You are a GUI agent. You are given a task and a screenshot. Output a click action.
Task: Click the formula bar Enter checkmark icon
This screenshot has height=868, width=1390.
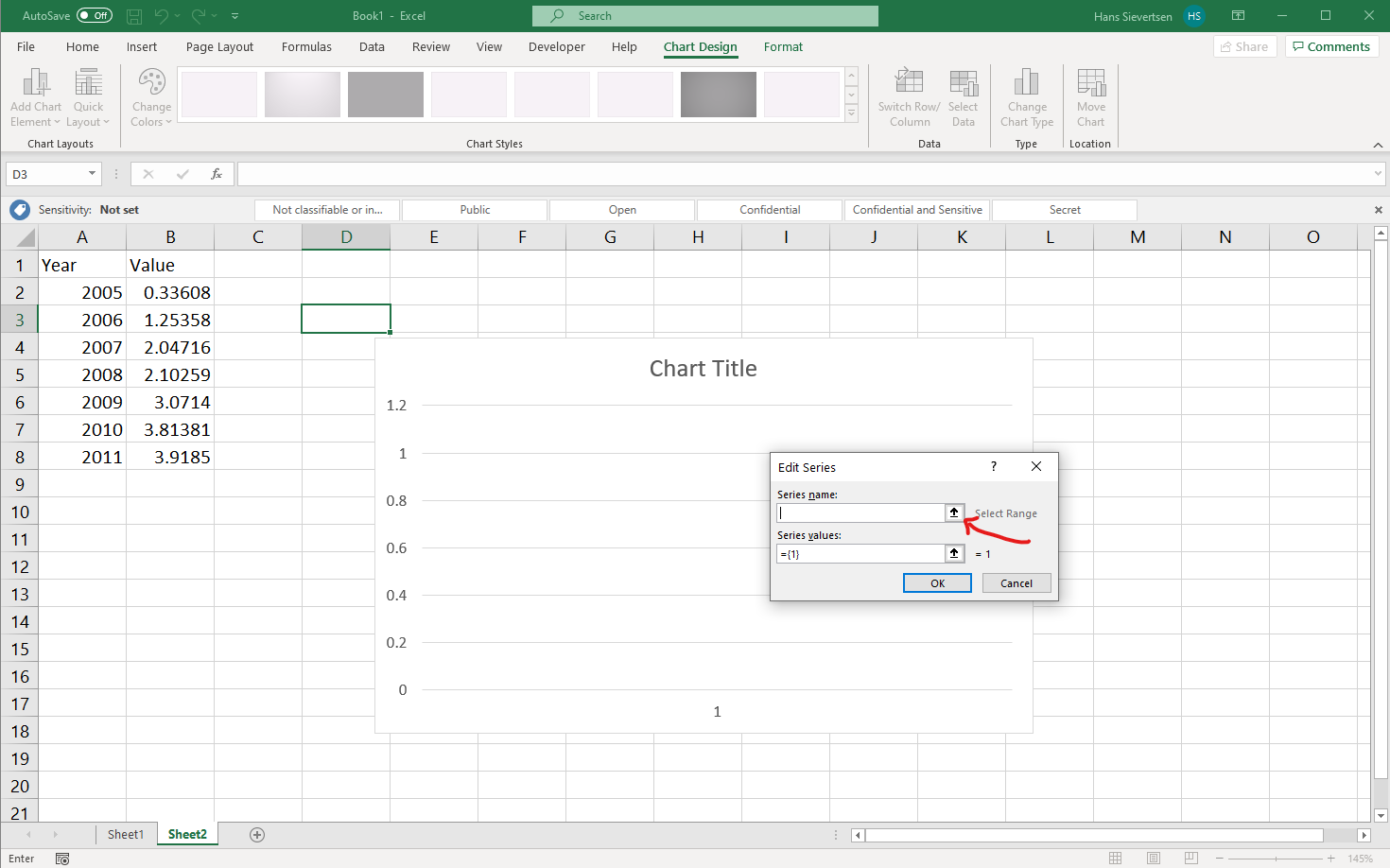pos(182,174)
